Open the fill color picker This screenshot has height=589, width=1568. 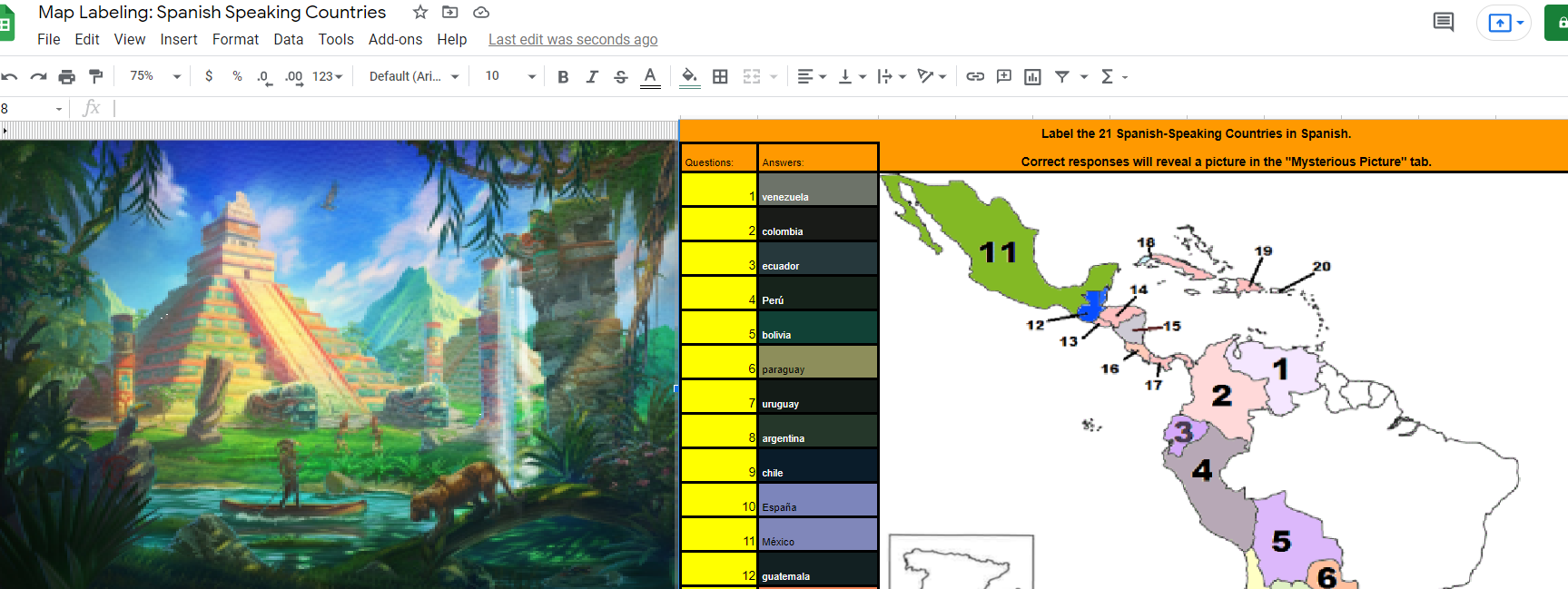(690, 76)
